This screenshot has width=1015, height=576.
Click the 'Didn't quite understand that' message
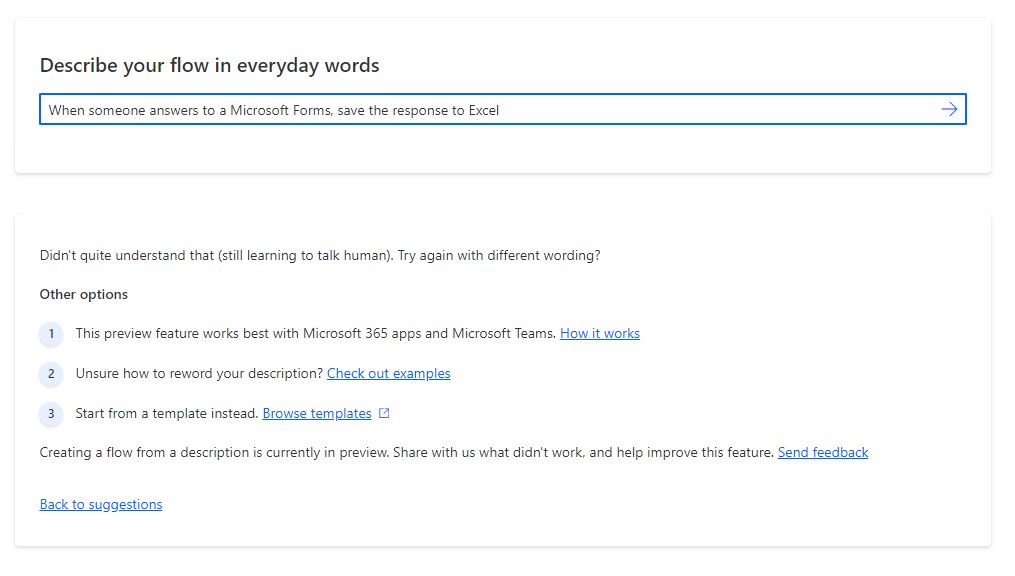click(320, 255)
